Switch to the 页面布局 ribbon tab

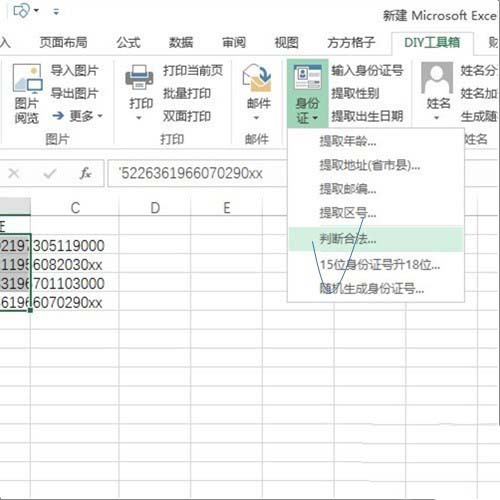tap(63, 43)
